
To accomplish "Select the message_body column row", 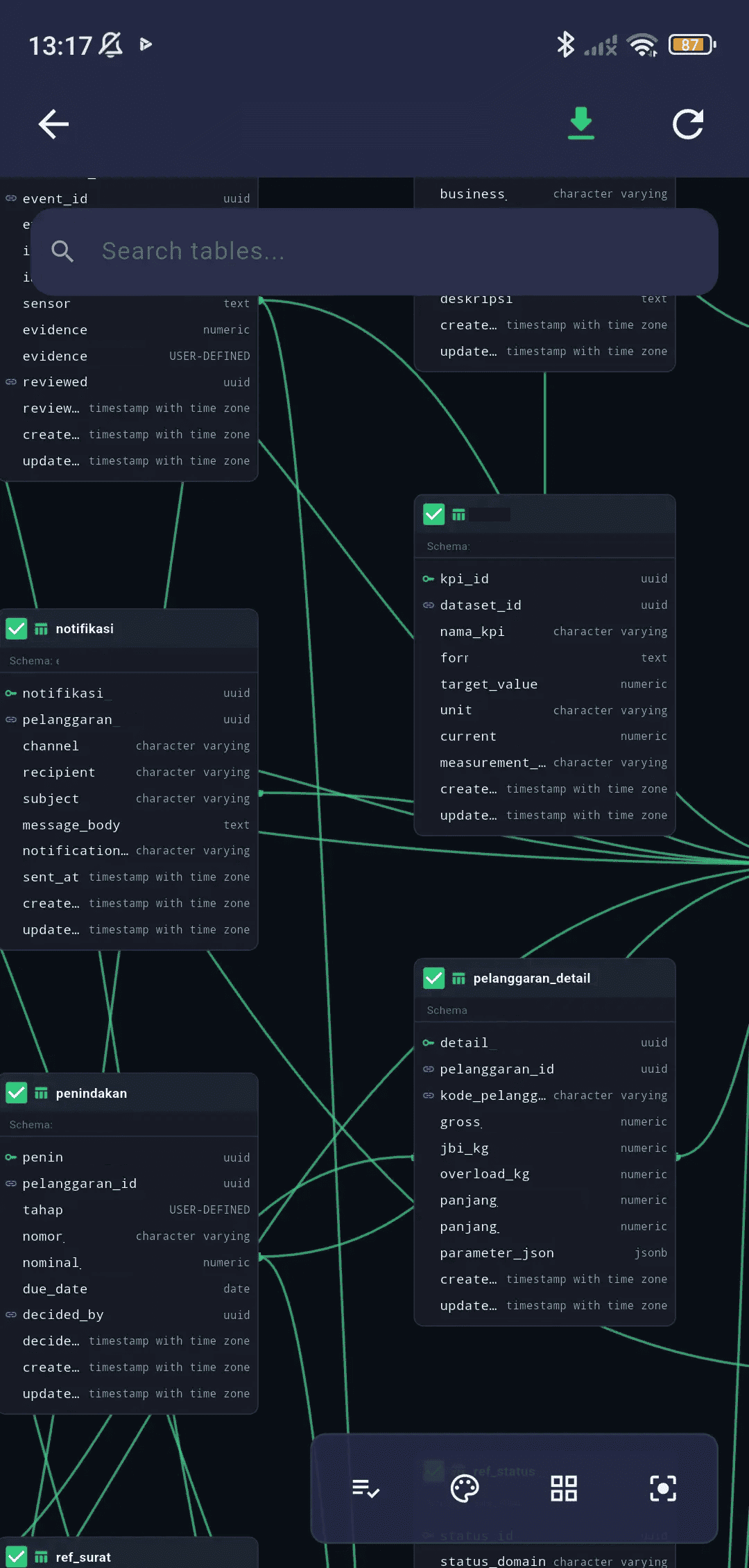I will [x=129, y=825].
